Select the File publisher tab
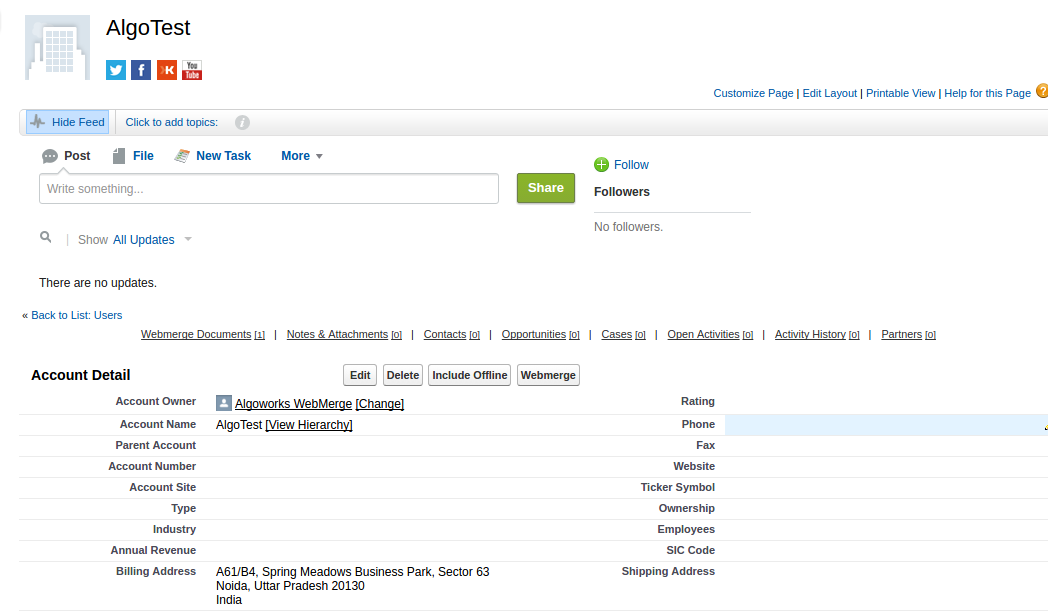 133,156
